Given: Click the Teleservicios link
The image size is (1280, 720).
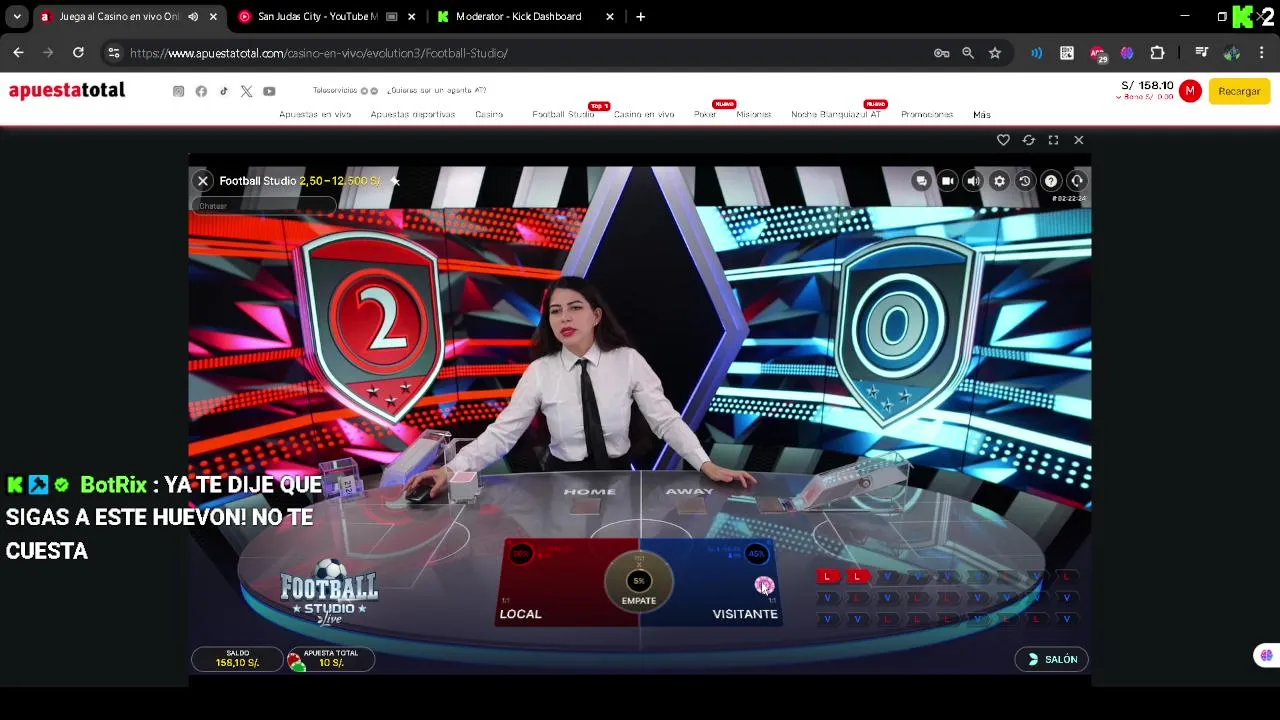Looking at the screenshot, I should tap(335, 90).
